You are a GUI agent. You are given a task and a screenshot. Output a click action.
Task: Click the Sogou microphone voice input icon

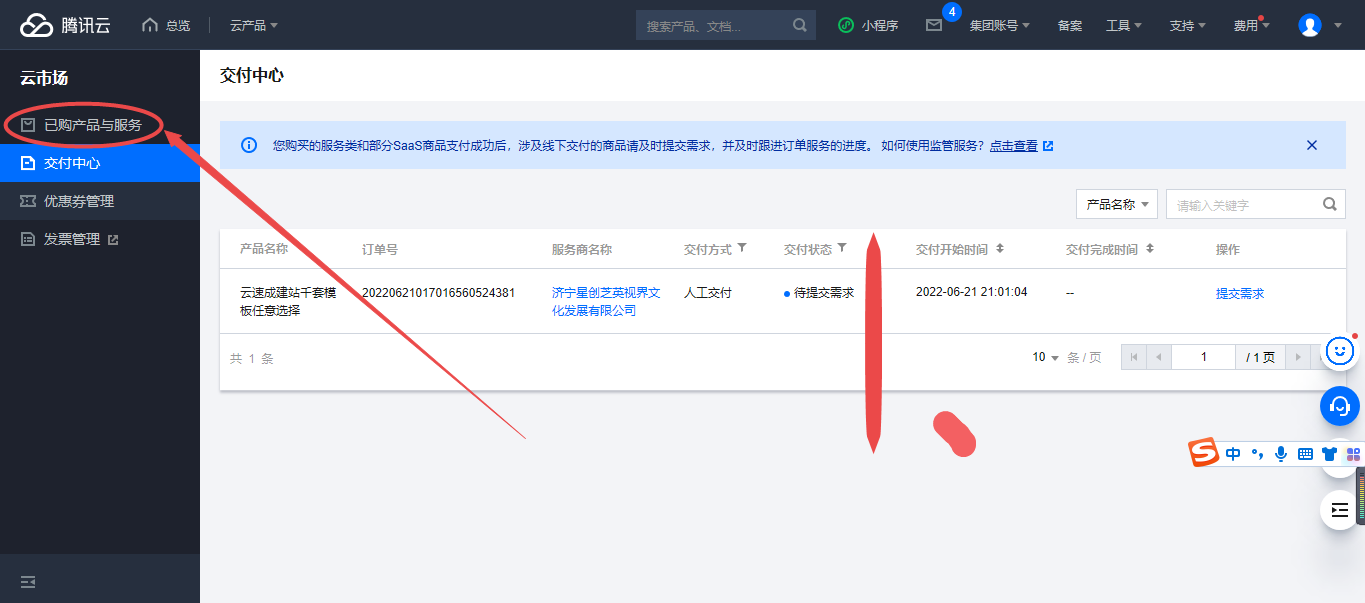pyautogui.click(x=1280, y=454)
